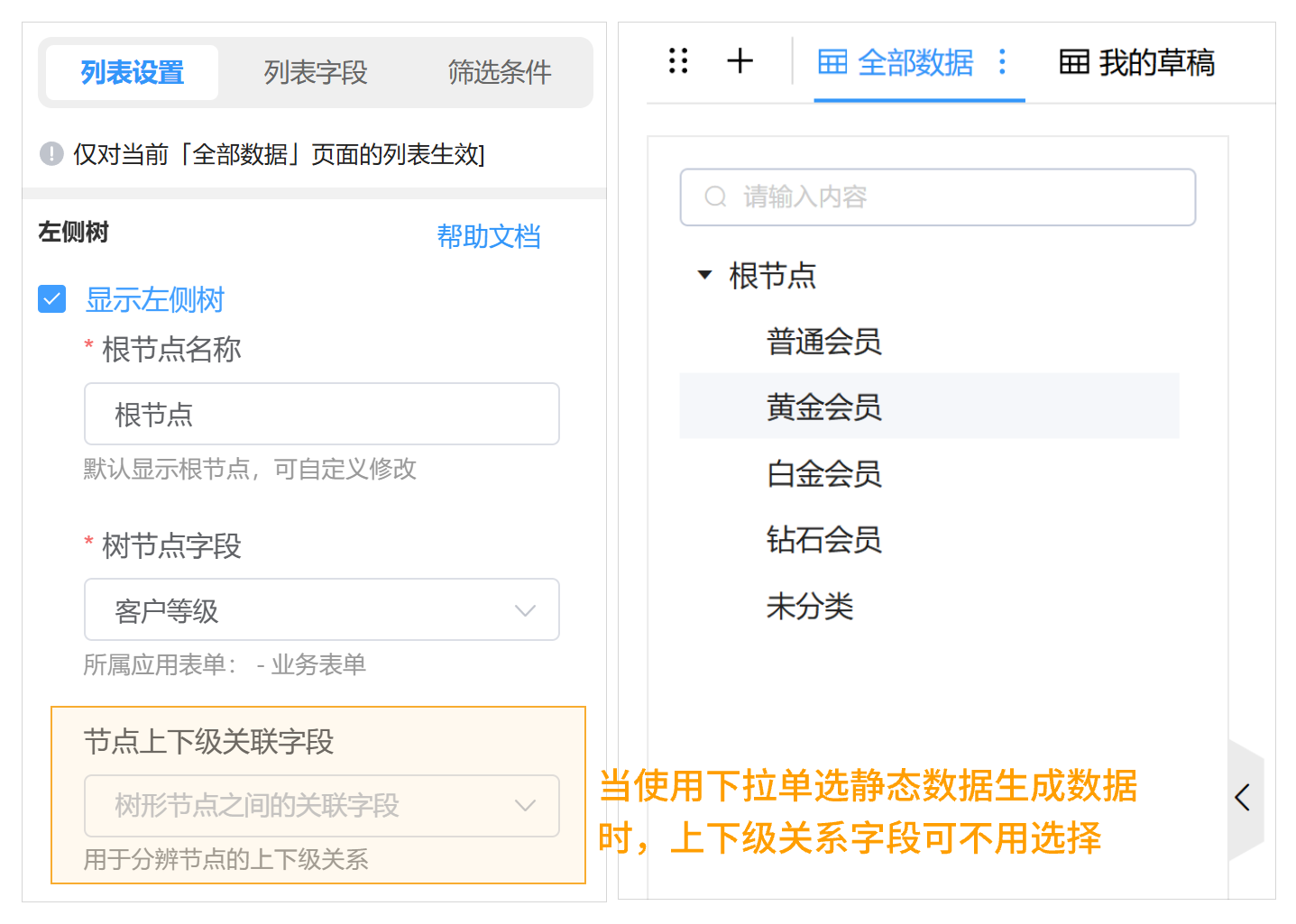Image resolution: width=1296 pixels, height=924 pixels.
Task: Click the plus icon to add a view
Action: tap(740, 60)
